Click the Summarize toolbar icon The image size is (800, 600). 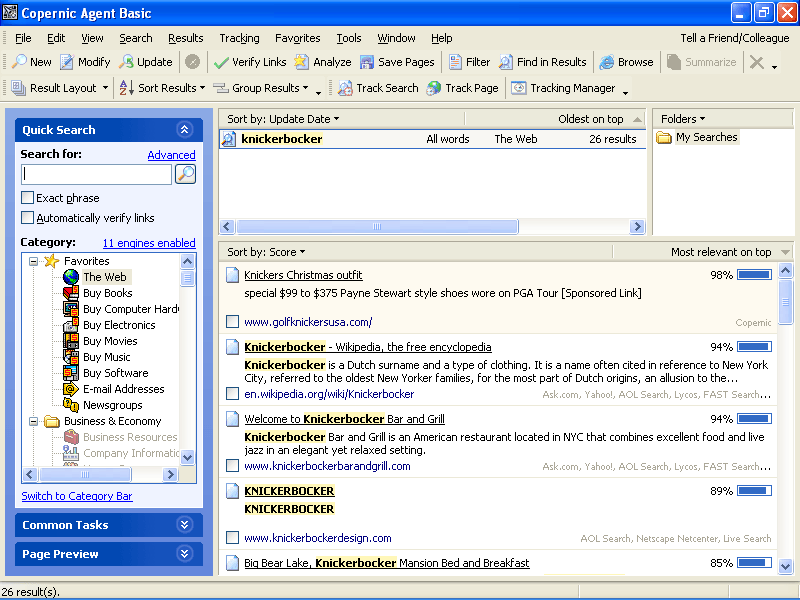pos(674,62)
